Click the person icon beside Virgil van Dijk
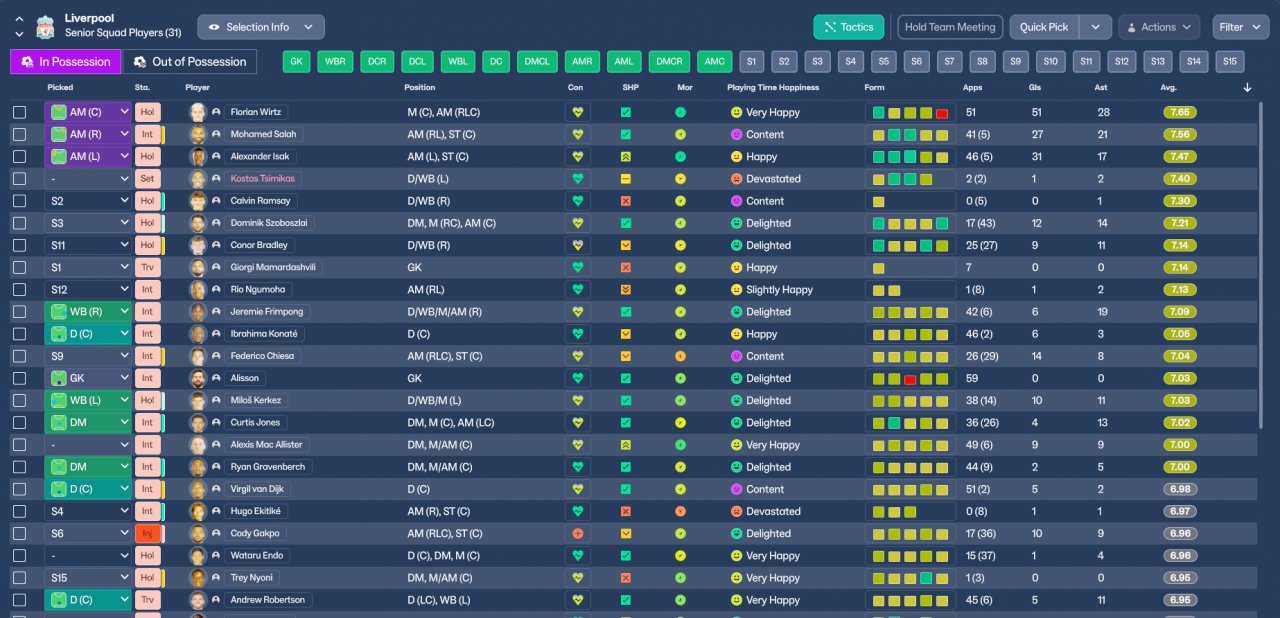Screen dimensions: 1280x618 click(216, 489)
